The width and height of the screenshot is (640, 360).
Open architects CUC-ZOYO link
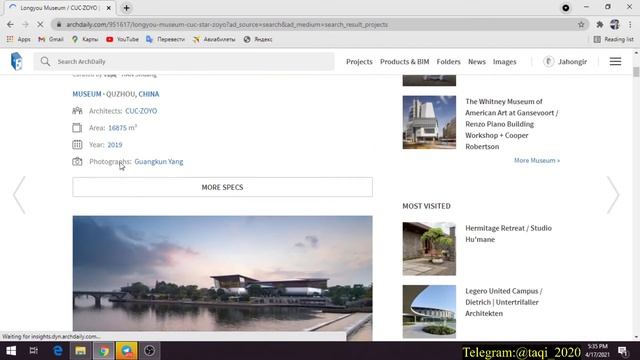tap(141, 111)
